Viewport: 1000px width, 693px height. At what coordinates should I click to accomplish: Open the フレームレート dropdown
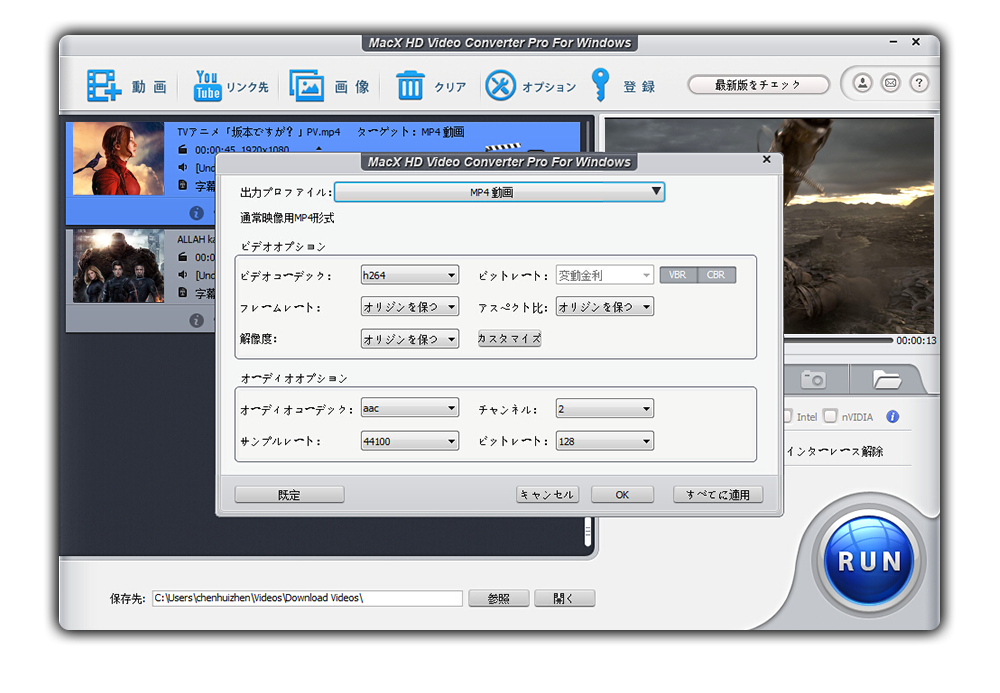pos(409,307)
